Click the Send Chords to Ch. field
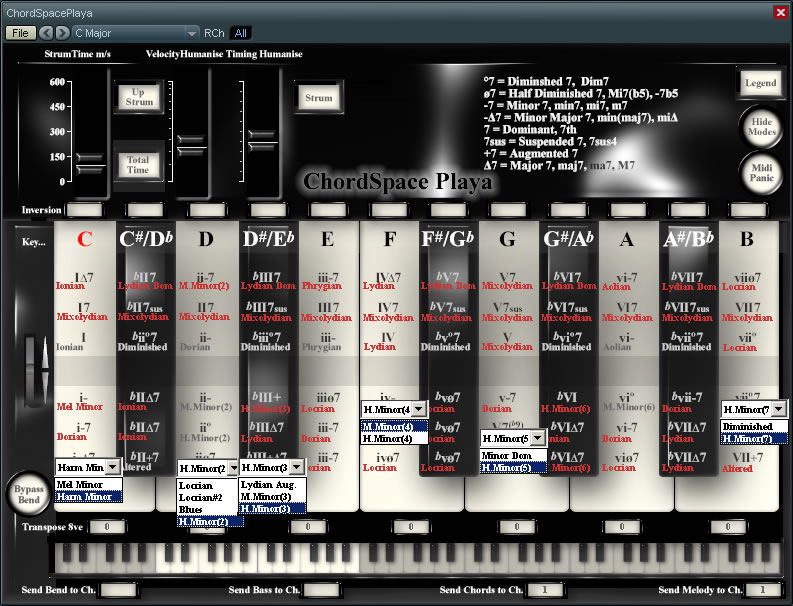Viewport: 793px width, 606px height. [545, 589]
